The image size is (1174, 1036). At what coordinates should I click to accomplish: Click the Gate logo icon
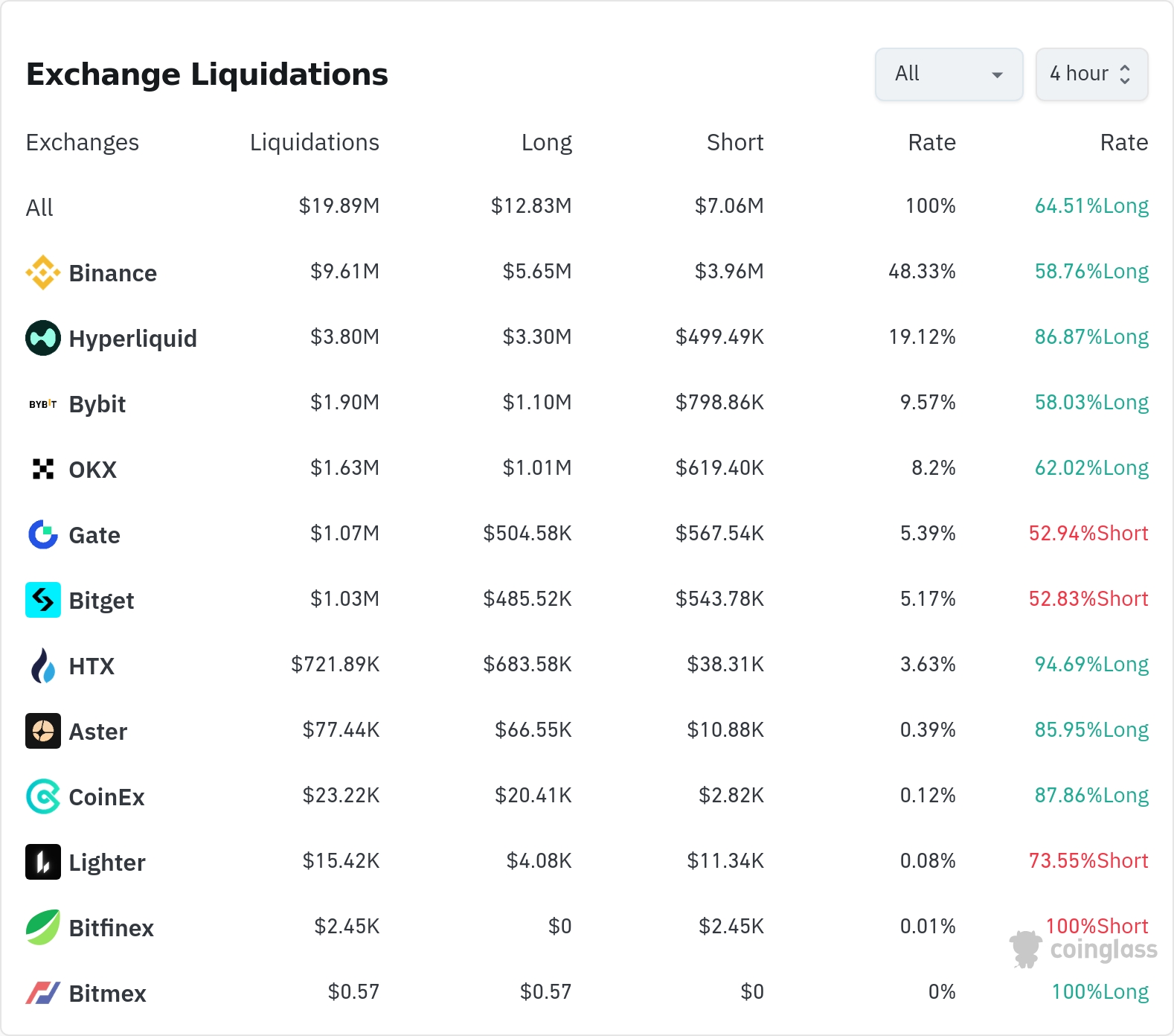pos(43,534)
